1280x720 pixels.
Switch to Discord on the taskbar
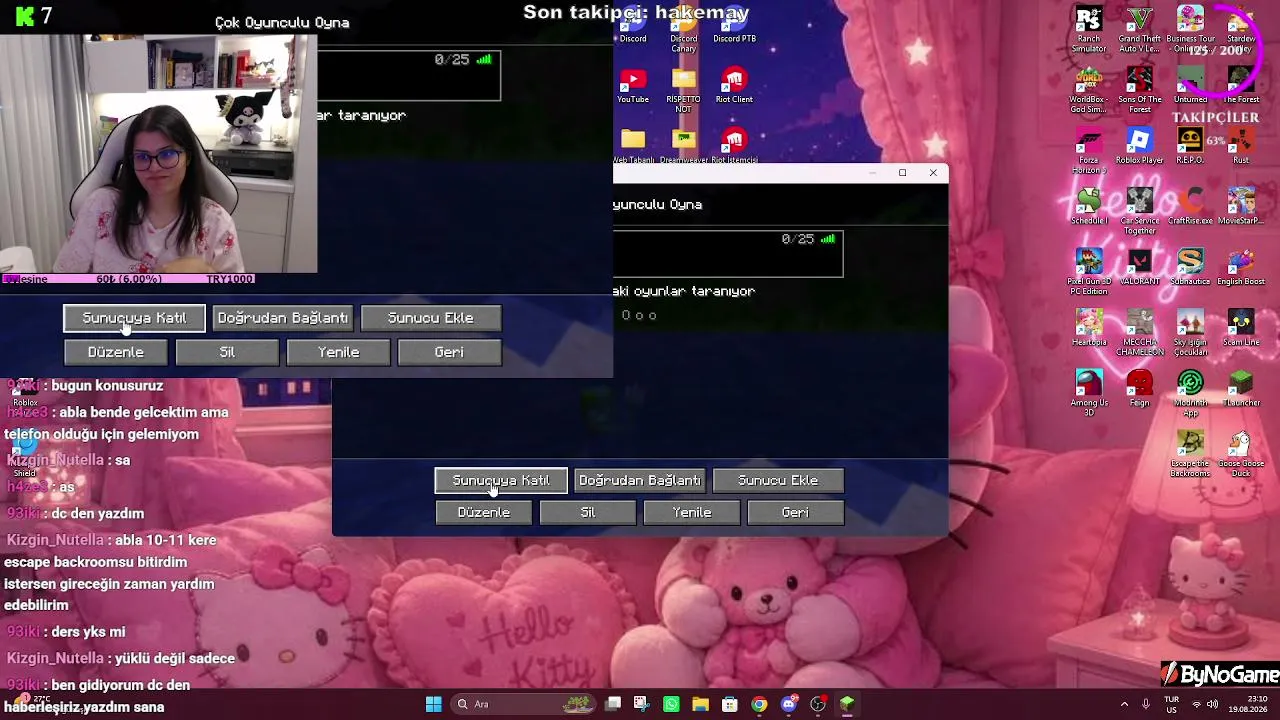coord(789,704)
